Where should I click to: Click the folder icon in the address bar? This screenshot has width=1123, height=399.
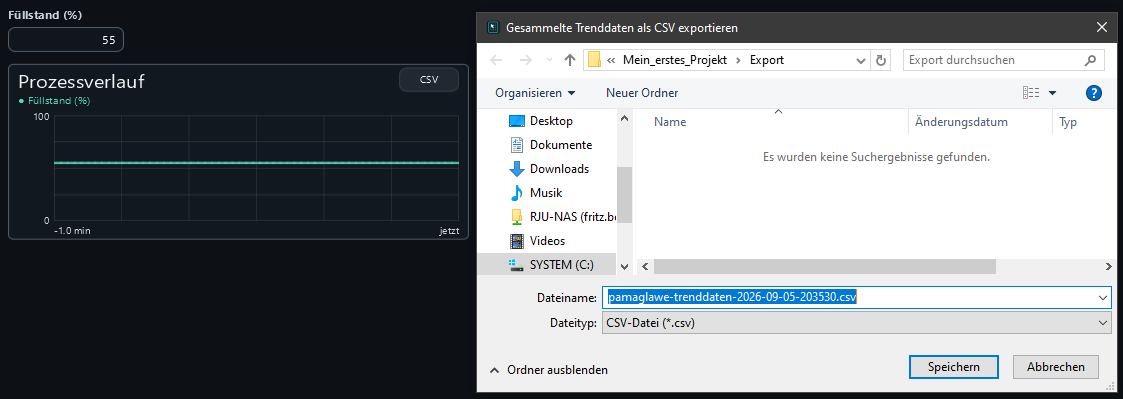594,60
